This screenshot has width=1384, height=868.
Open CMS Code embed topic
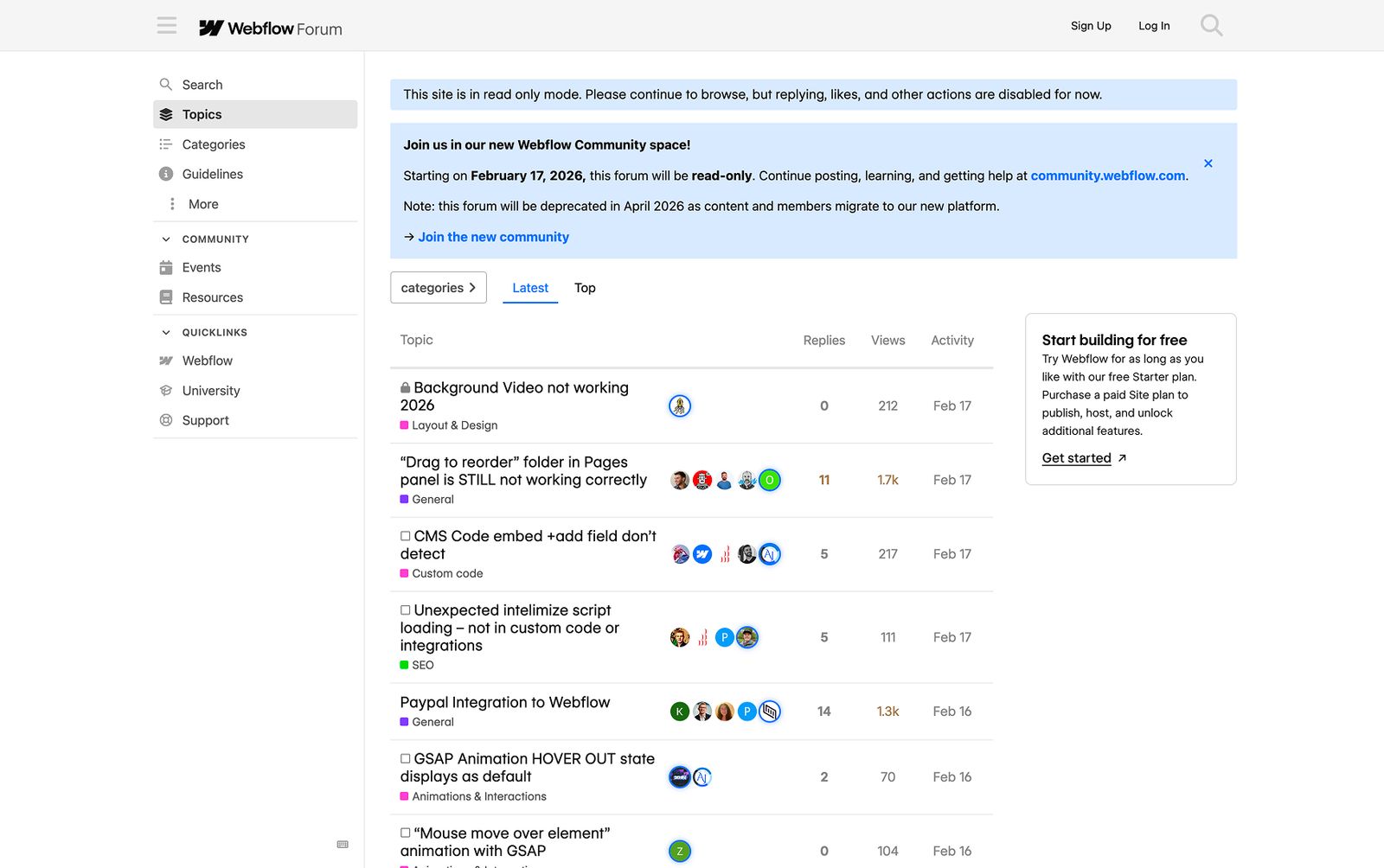tap(529, 546)
